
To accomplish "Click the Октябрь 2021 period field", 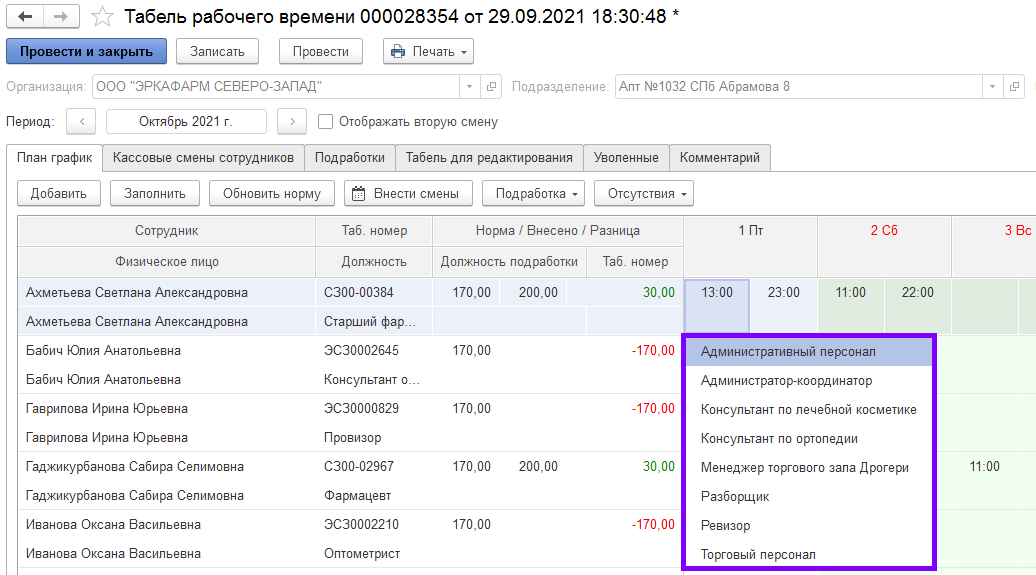I will 186,122.
